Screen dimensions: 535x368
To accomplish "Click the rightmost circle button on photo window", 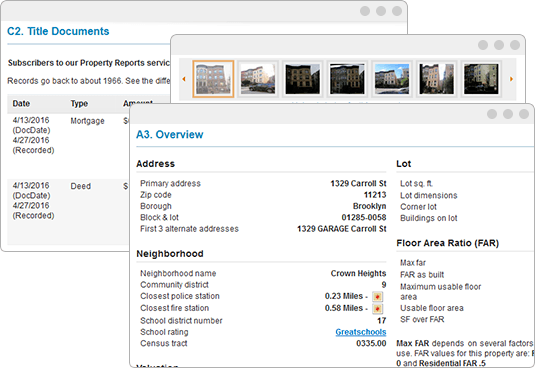I will [x=515, y=45].
